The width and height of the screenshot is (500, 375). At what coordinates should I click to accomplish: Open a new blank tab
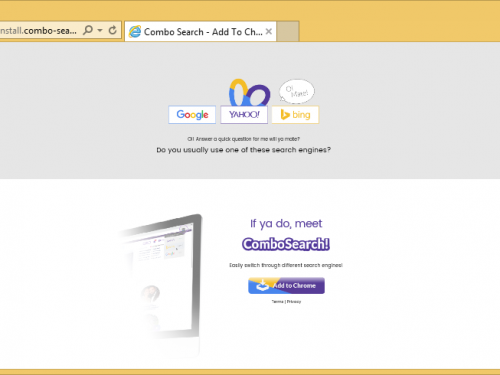coord(288,32)
